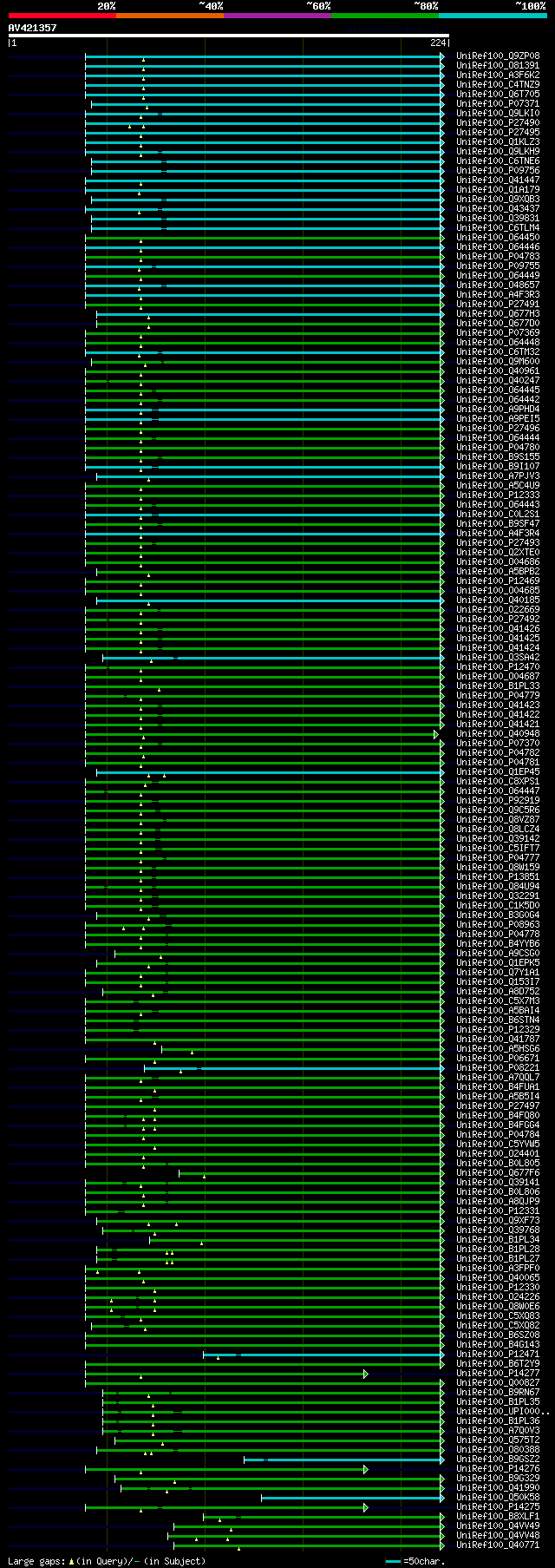Click the green ~80% identity legend segment
The image size is (555, 1568).
coord(385,16)
